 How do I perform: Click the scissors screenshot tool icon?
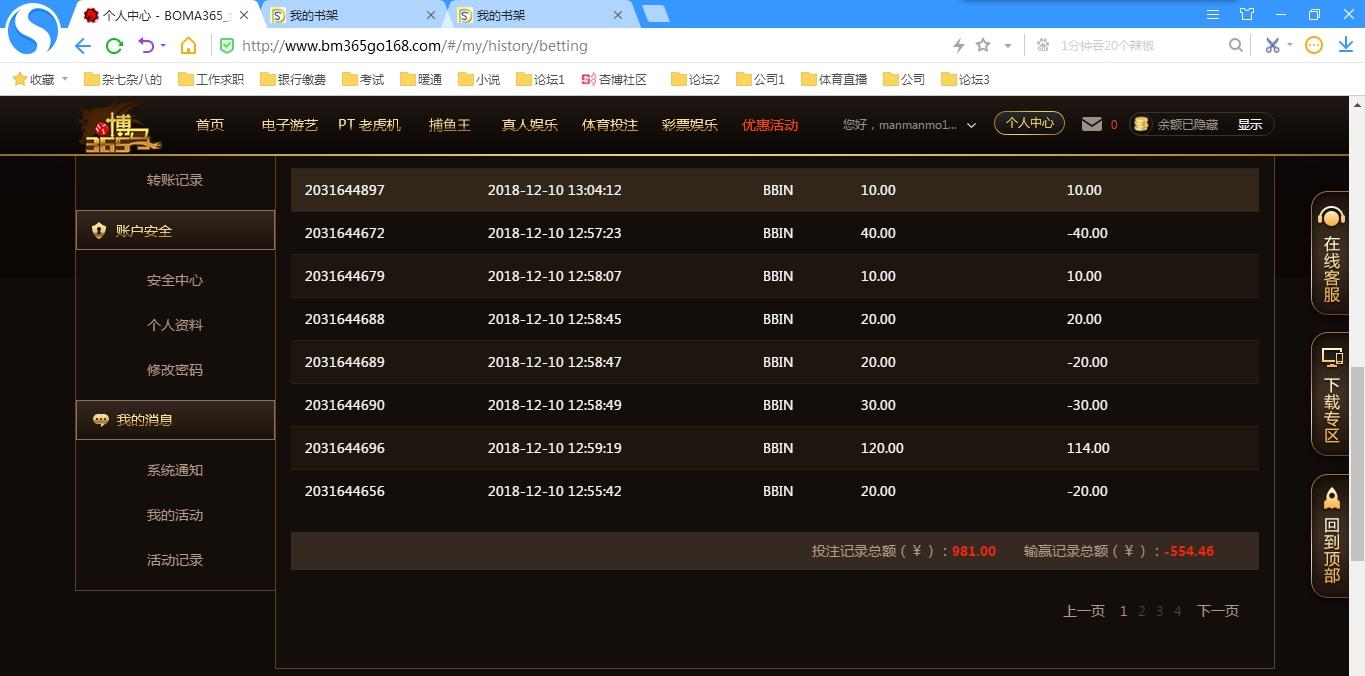click(x=1272, y=45)
